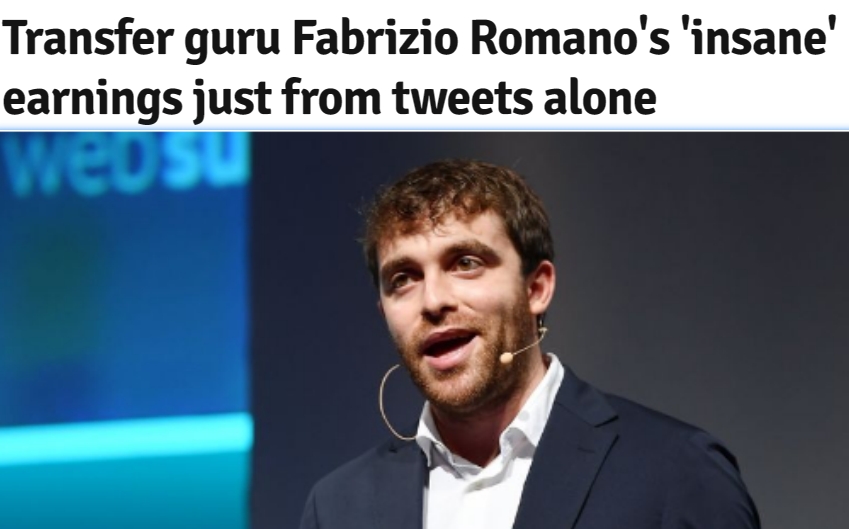Click the headset microphone tip in the photo
The image size is (849, 529).
506,357
